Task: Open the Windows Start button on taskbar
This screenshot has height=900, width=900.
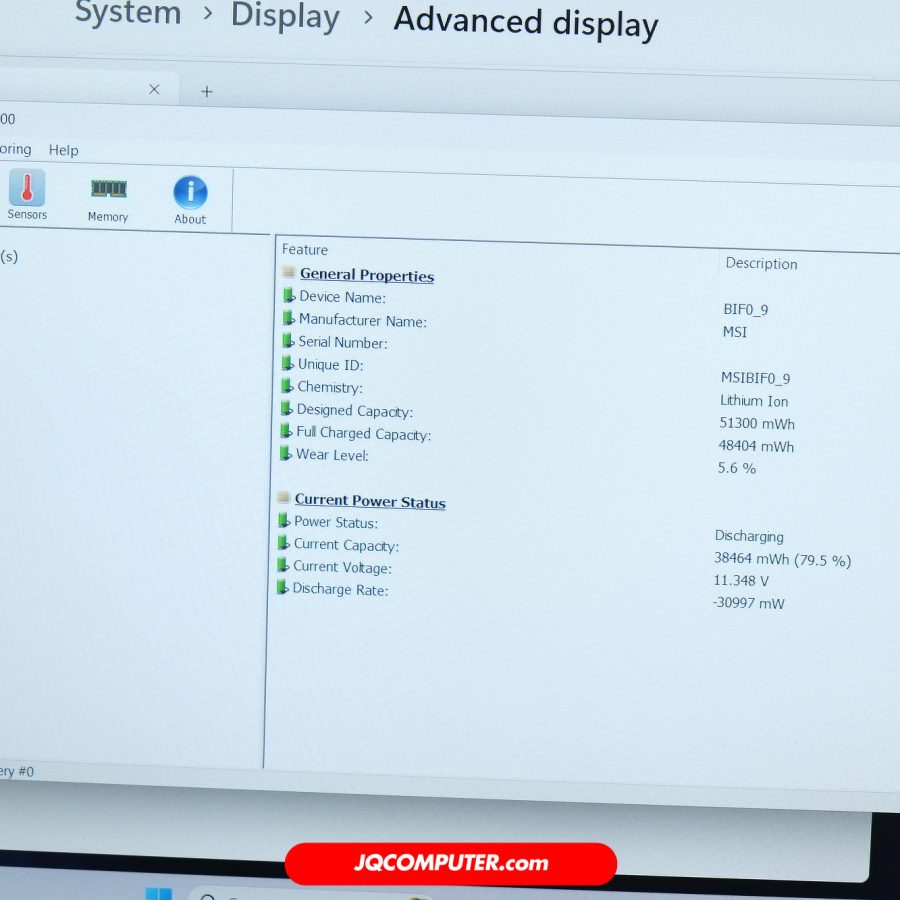Action: (158, 894)
